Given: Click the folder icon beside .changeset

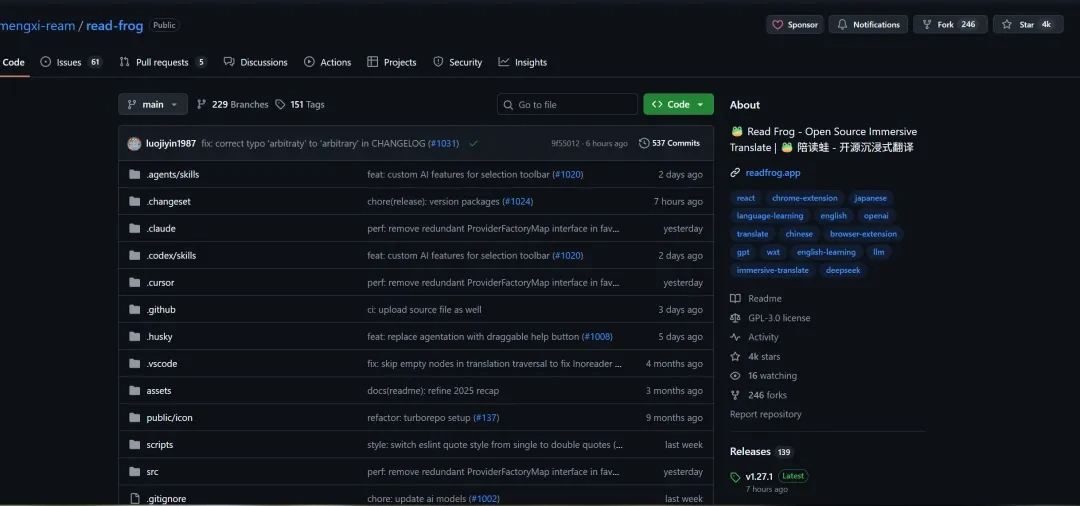Looking at the screenshot, I should pyautogui.click(x=134, y=202).
